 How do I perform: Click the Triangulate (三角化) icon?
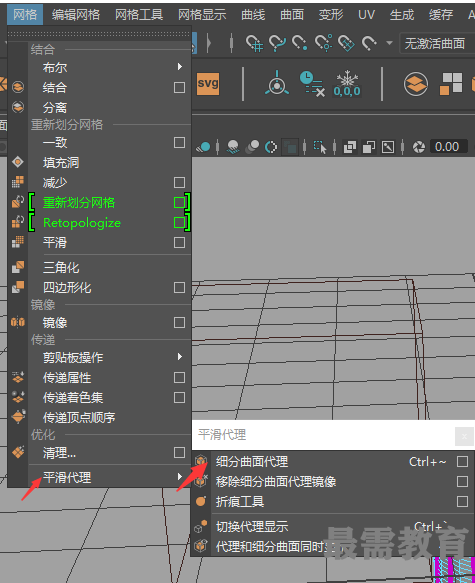(18, 267)
